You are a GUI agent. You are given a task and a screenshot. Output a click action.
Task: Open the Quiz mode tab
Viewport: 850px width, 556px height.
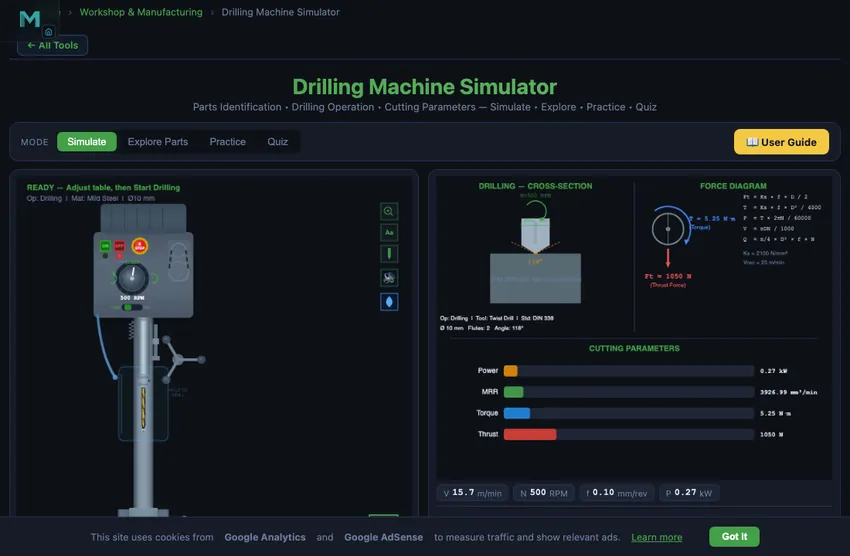[278, 142]
